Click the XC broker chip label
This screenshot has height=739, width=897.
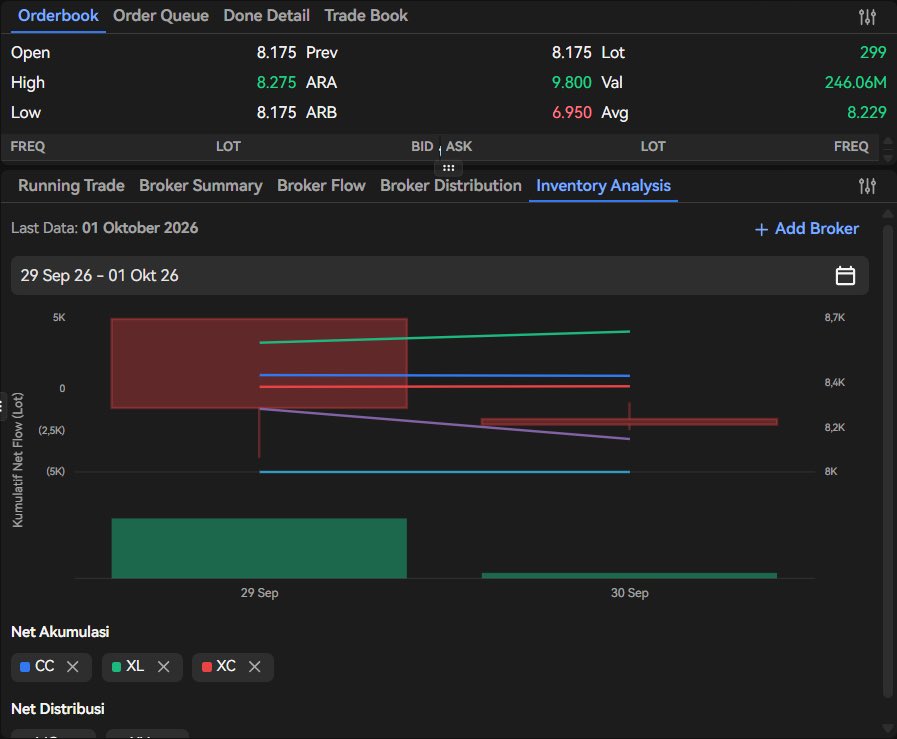[226, 666]
